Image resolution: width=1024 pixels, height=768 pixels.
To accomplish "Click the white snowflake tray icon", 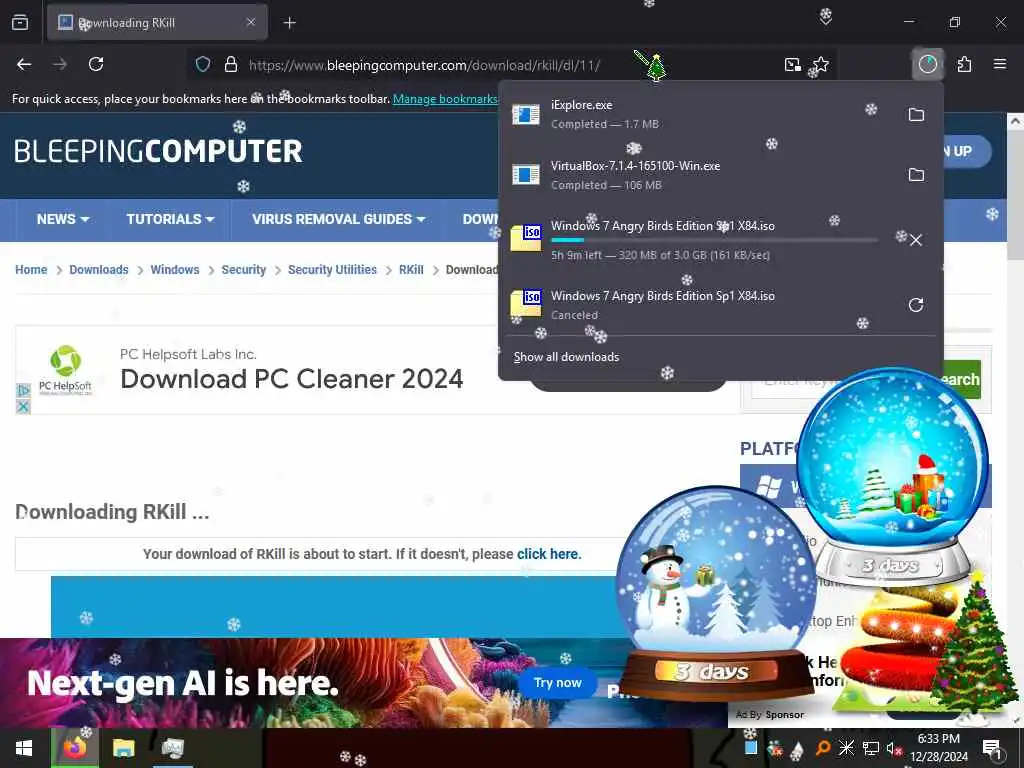I will point(846,748).
